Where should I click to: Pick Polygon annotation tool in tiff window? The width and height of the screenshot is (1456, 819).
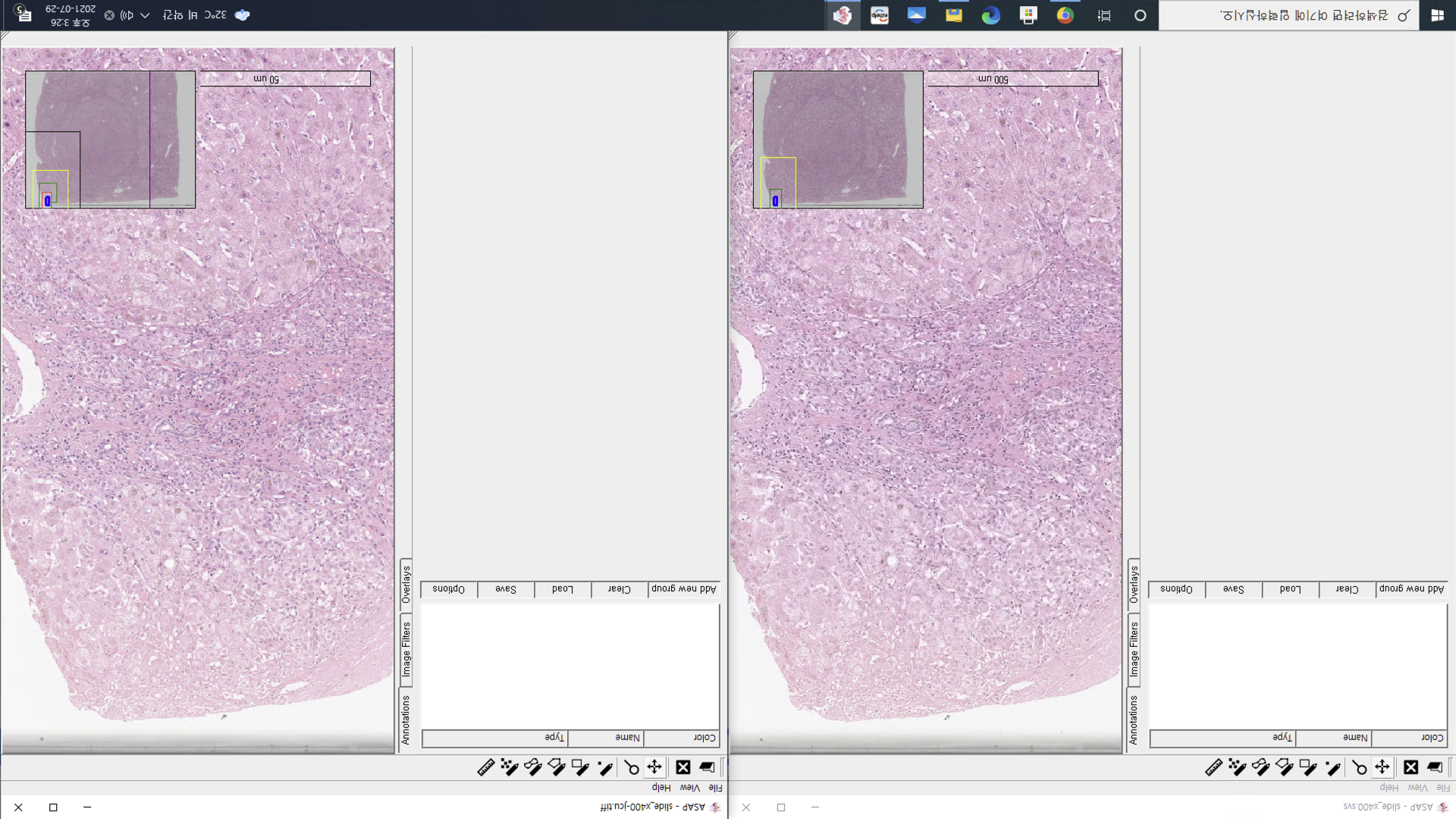click(x=556, y=767)
